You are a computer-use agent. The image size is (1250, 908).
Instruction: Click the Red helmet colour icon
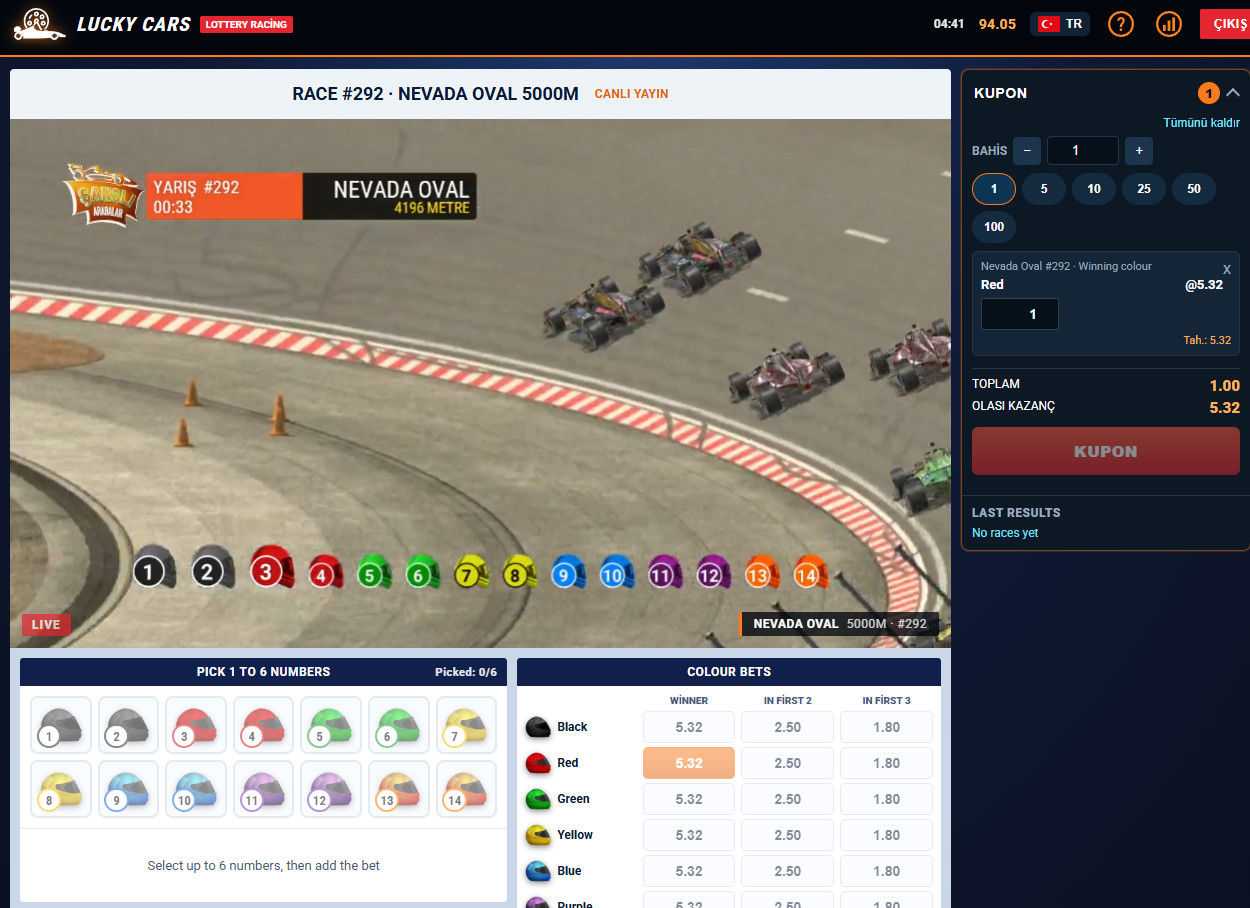(538, 763)
